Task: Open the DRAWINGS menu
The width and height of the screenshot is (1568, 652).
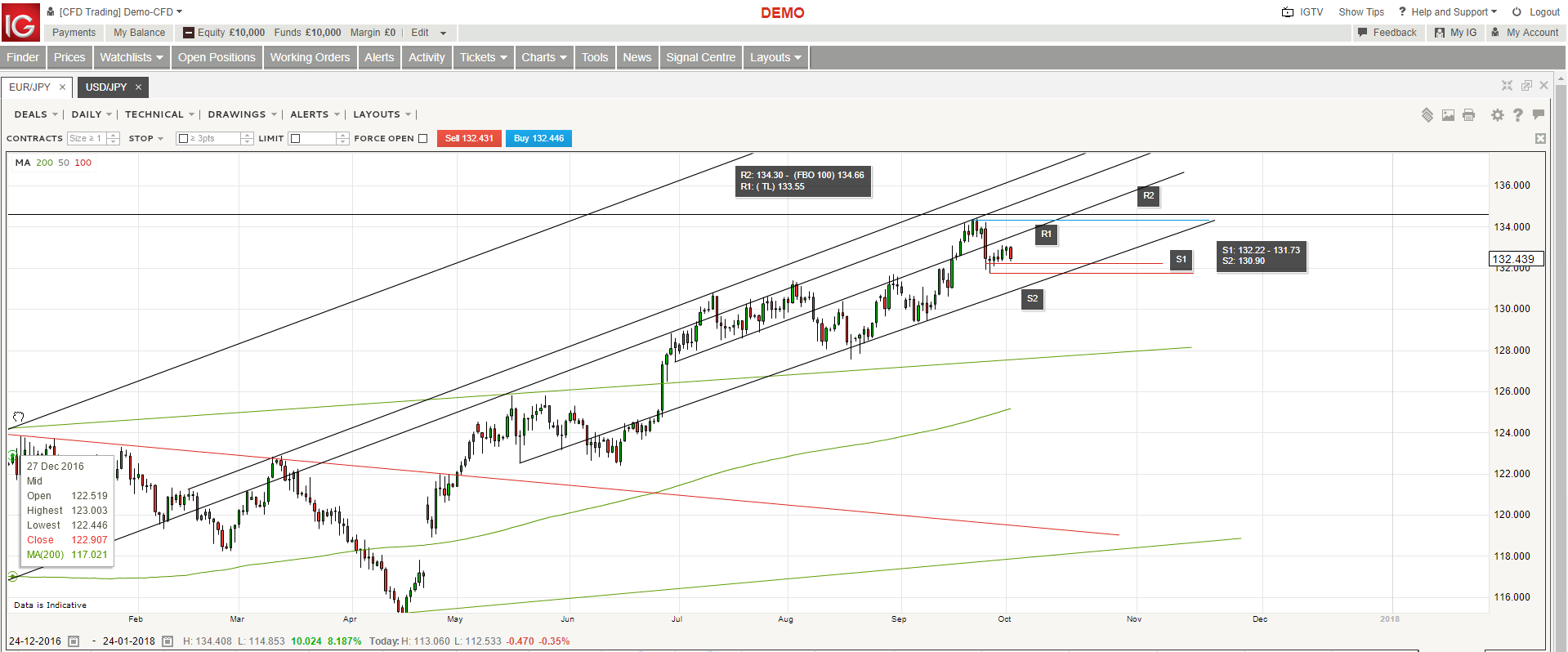Action: pos(242,114)
